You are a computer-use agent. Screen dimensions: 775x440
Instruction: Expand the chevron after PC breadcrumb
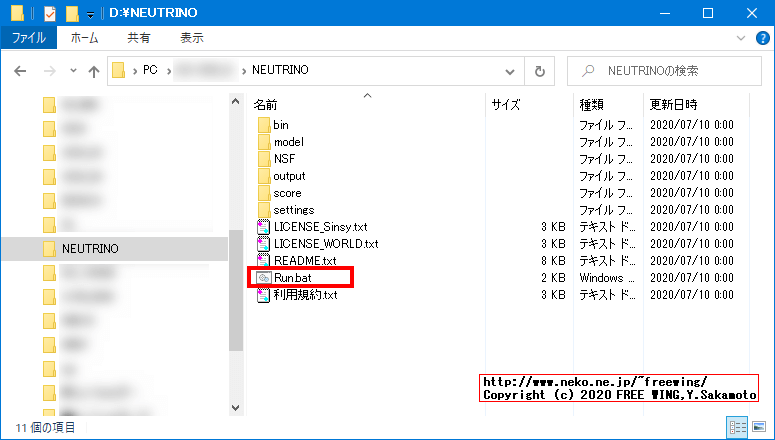tap(169, 71)
